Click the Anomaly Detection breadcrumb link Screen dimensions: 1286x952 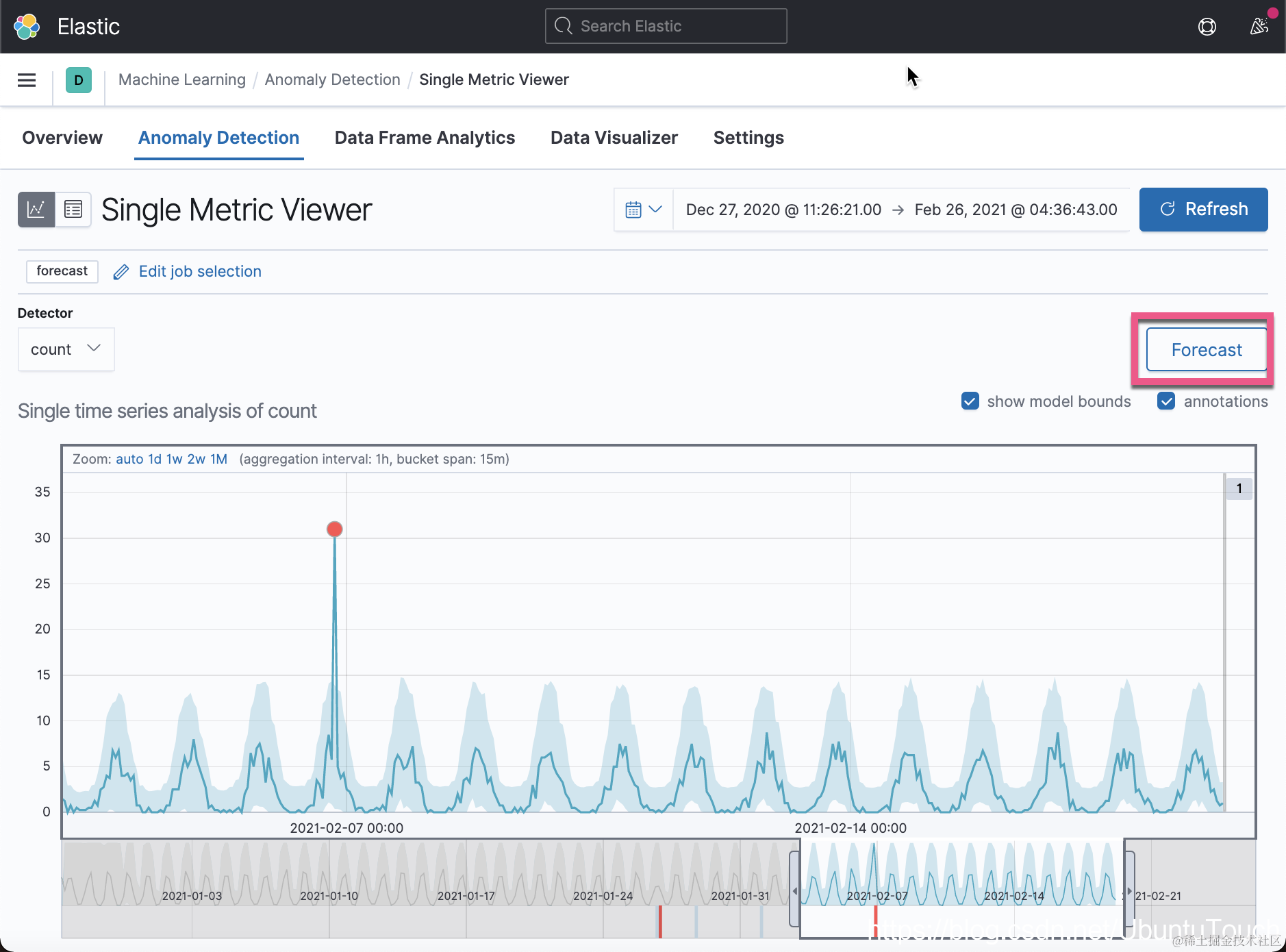[x=333, y=79]
